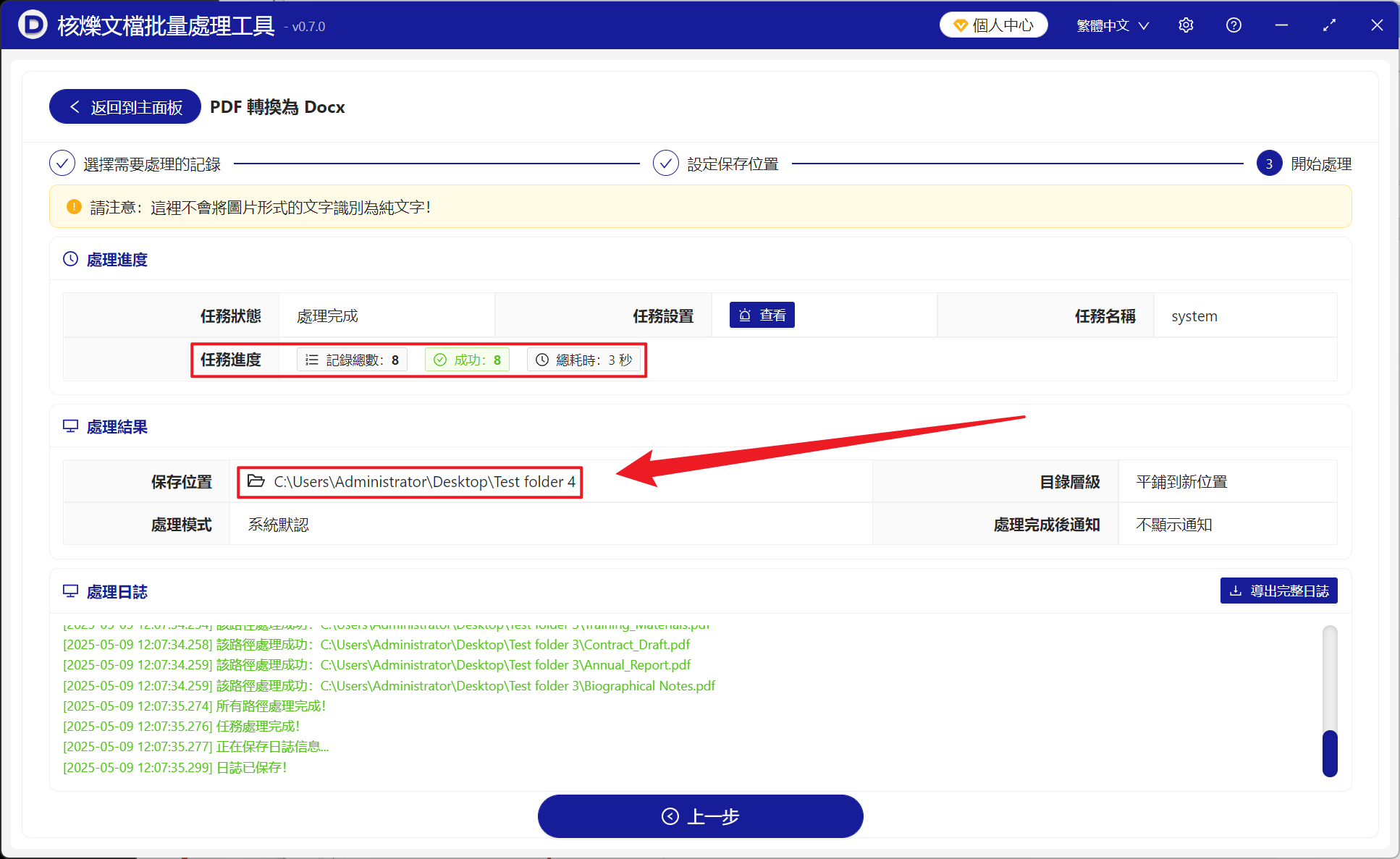Click the monitor icon beside 處理結果
The image size is (1400, 859).
[x=70, y=426]
